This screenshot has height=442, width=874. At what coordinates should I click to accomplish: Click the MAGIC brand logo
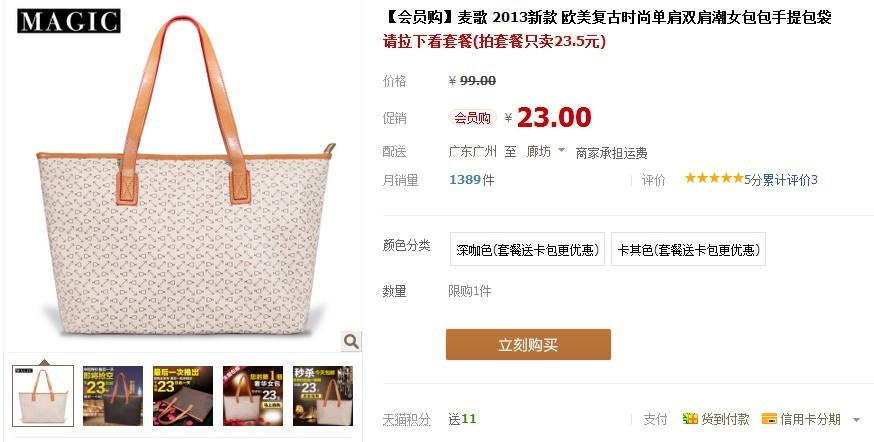coord(69,21)
